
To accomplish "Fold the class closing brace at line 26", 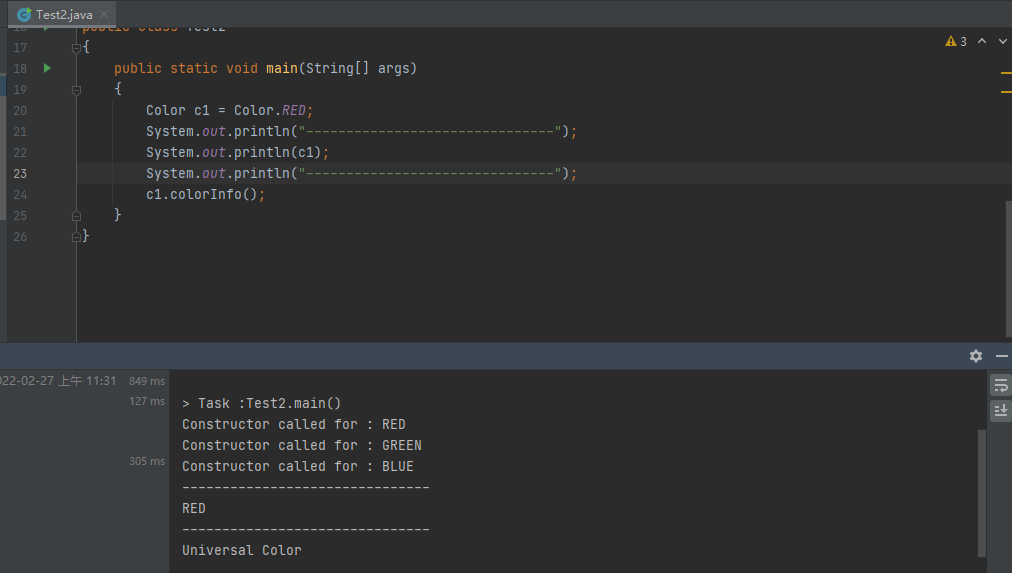I will tap(76, 236).
